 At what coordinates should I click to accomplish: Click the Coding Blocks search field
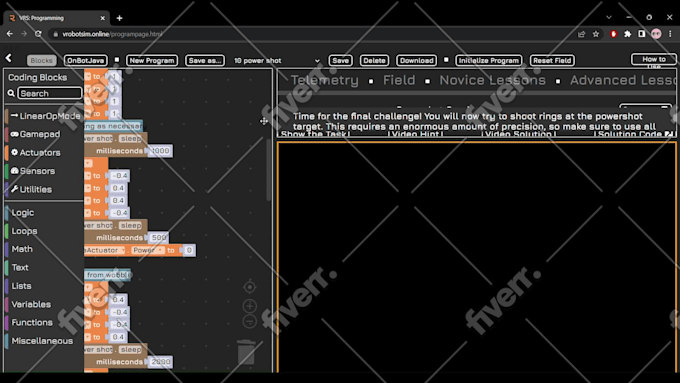click(x=49, y=93)
